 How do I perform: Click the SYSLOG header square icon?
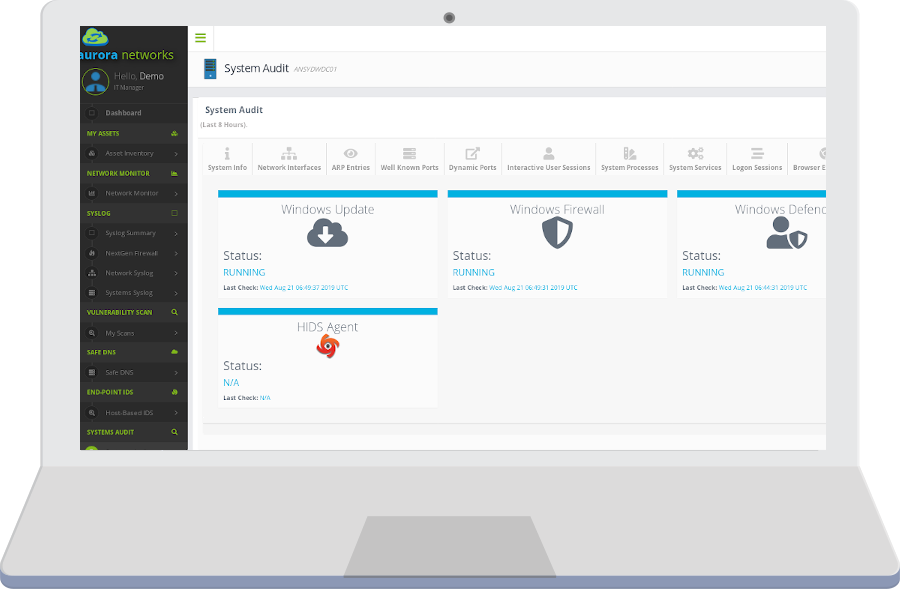[x=174, y=213]
